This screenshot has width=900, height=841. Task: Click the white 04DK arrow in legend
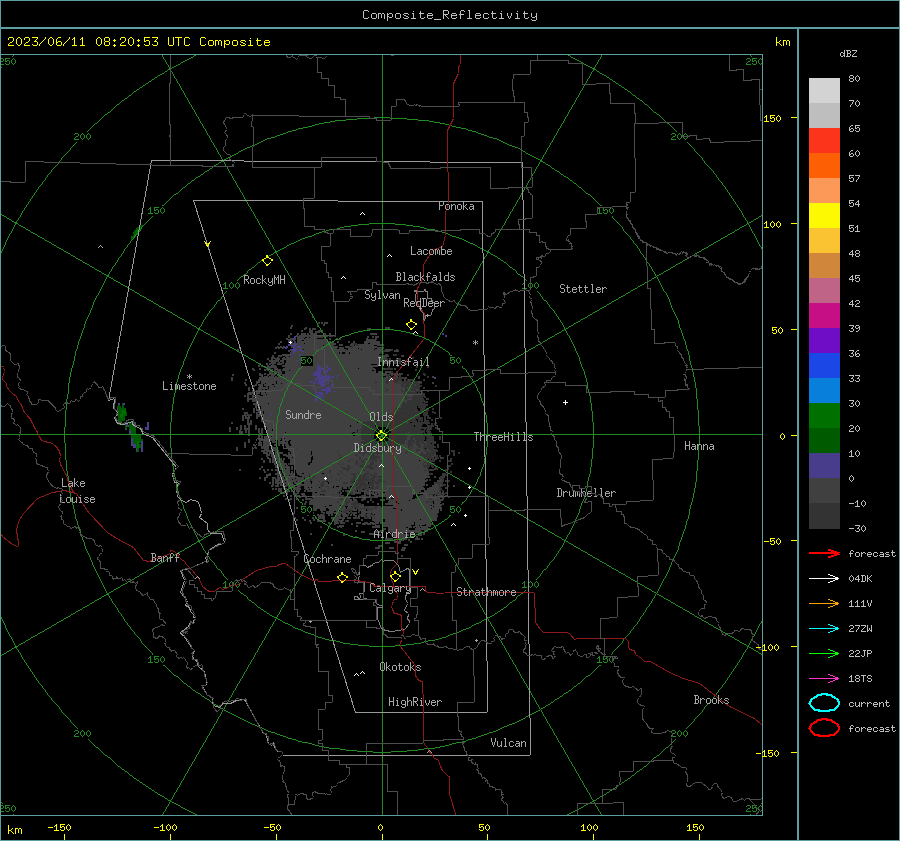point(824,579)
